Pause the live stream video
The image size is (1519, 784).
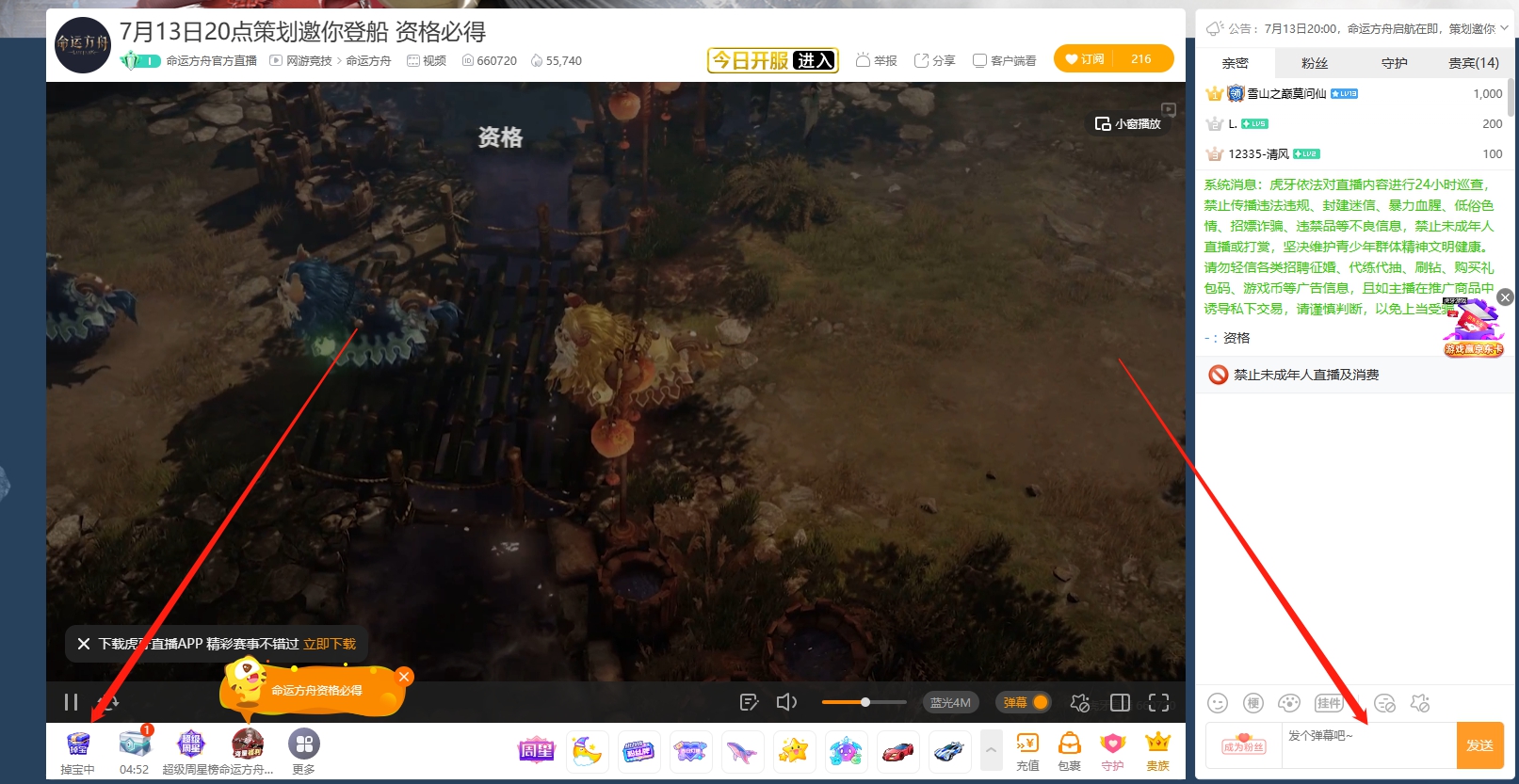(71, 702)
